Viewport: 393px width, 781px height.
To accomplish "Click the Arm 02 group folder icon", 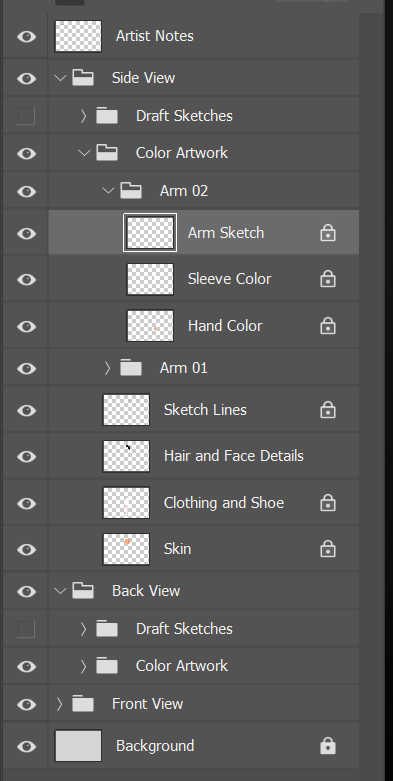I will click(131, 190).
